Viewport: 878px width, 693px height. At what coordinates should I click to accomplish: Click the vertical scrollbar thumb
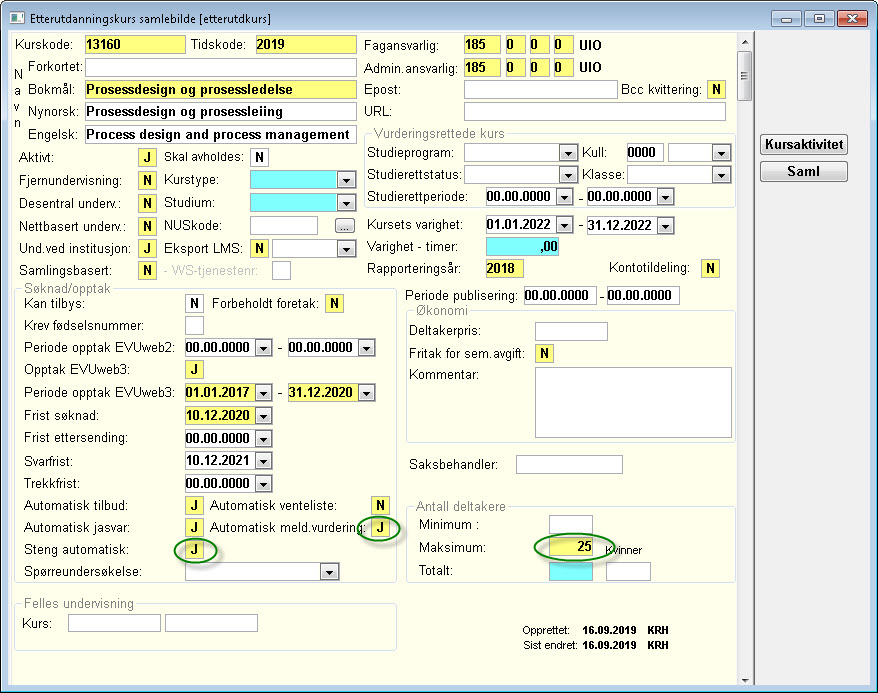(745, 76)
